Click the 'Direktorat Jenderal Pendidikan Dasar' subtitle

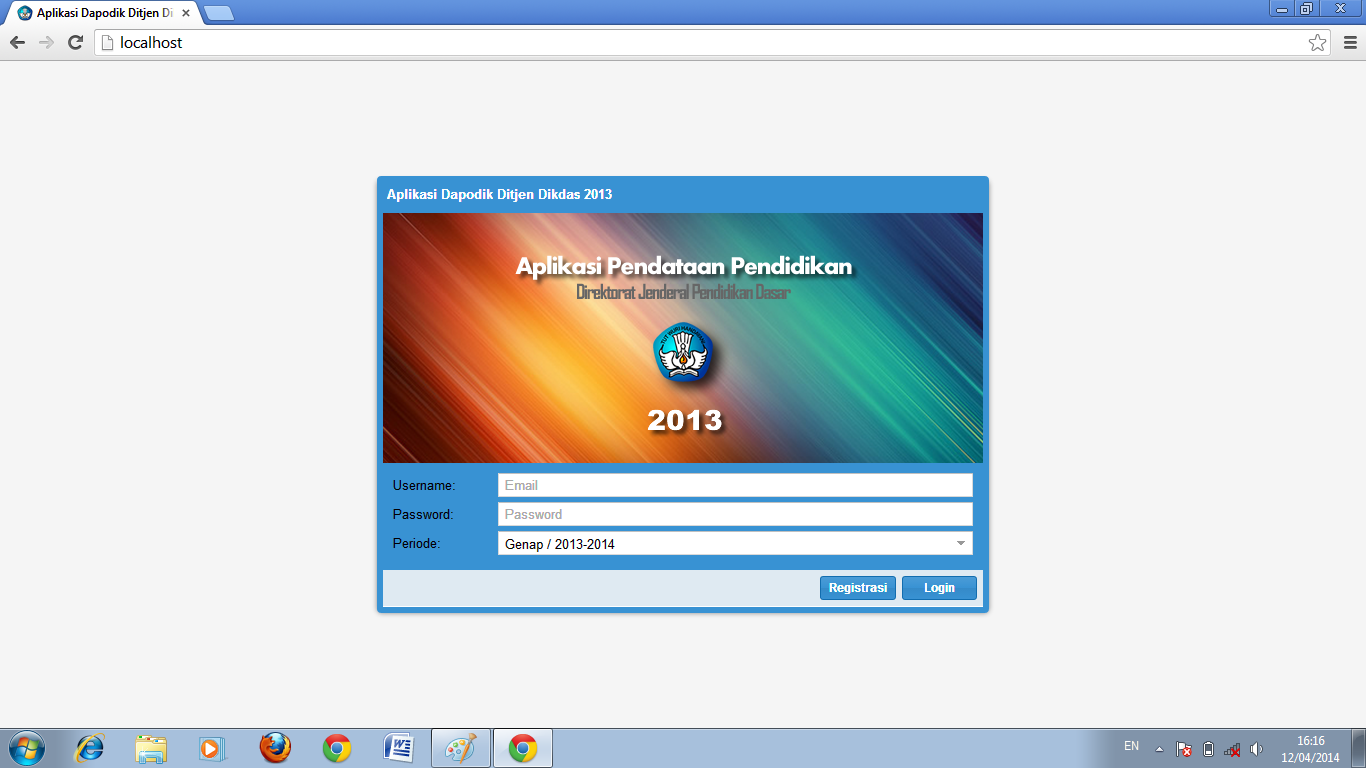point(684,293)
